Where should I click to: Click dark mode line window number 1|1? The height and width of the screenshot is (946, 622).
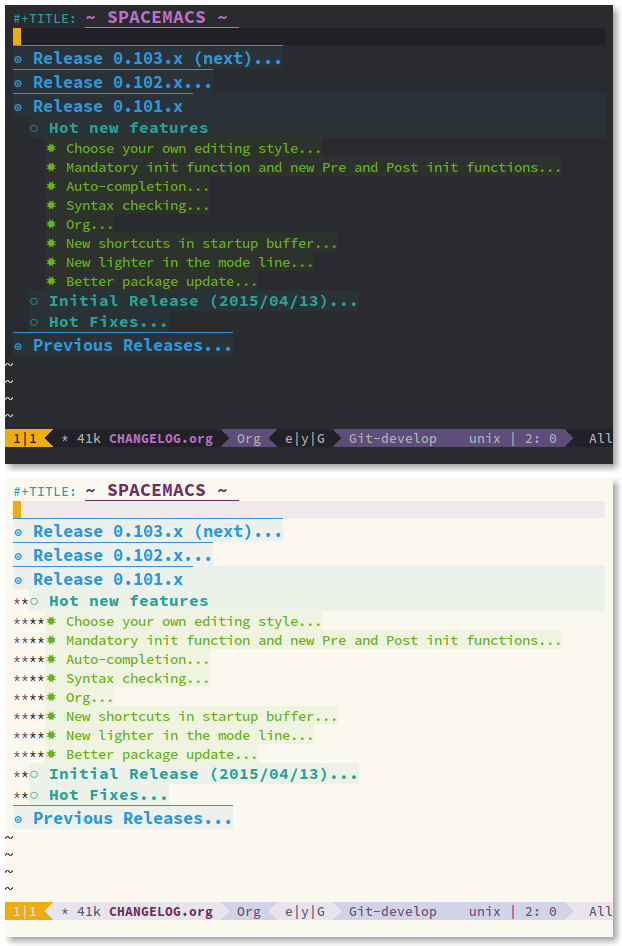pos(25,439)
